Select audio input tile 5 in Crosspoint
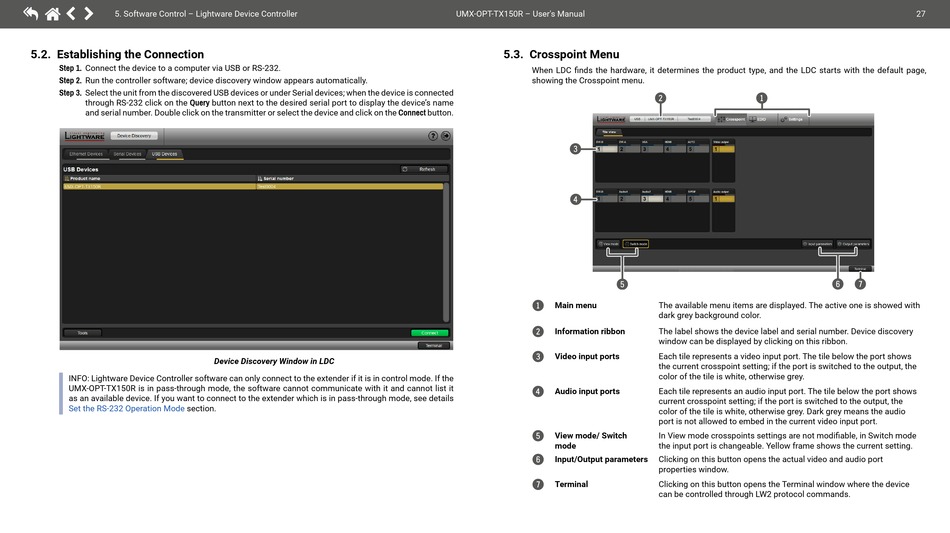 click(x=698, y=199)
